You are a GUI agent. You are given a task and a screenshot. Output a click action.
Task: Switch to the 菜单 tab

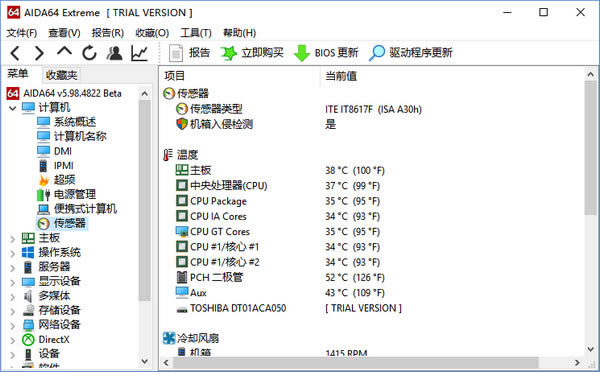tap(18, 73)
